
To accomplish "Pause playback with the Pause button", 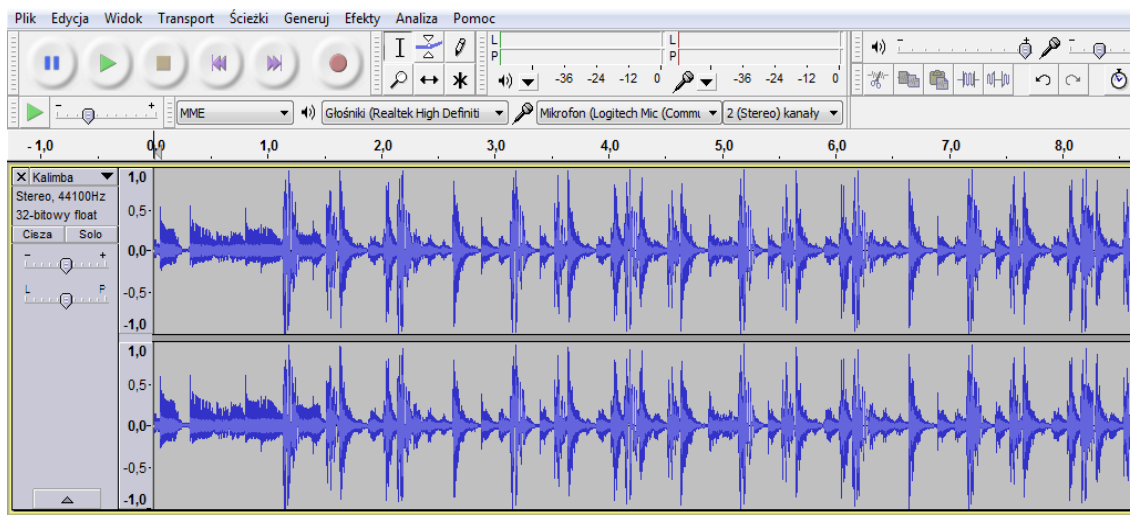I will [x=52, y=63].
